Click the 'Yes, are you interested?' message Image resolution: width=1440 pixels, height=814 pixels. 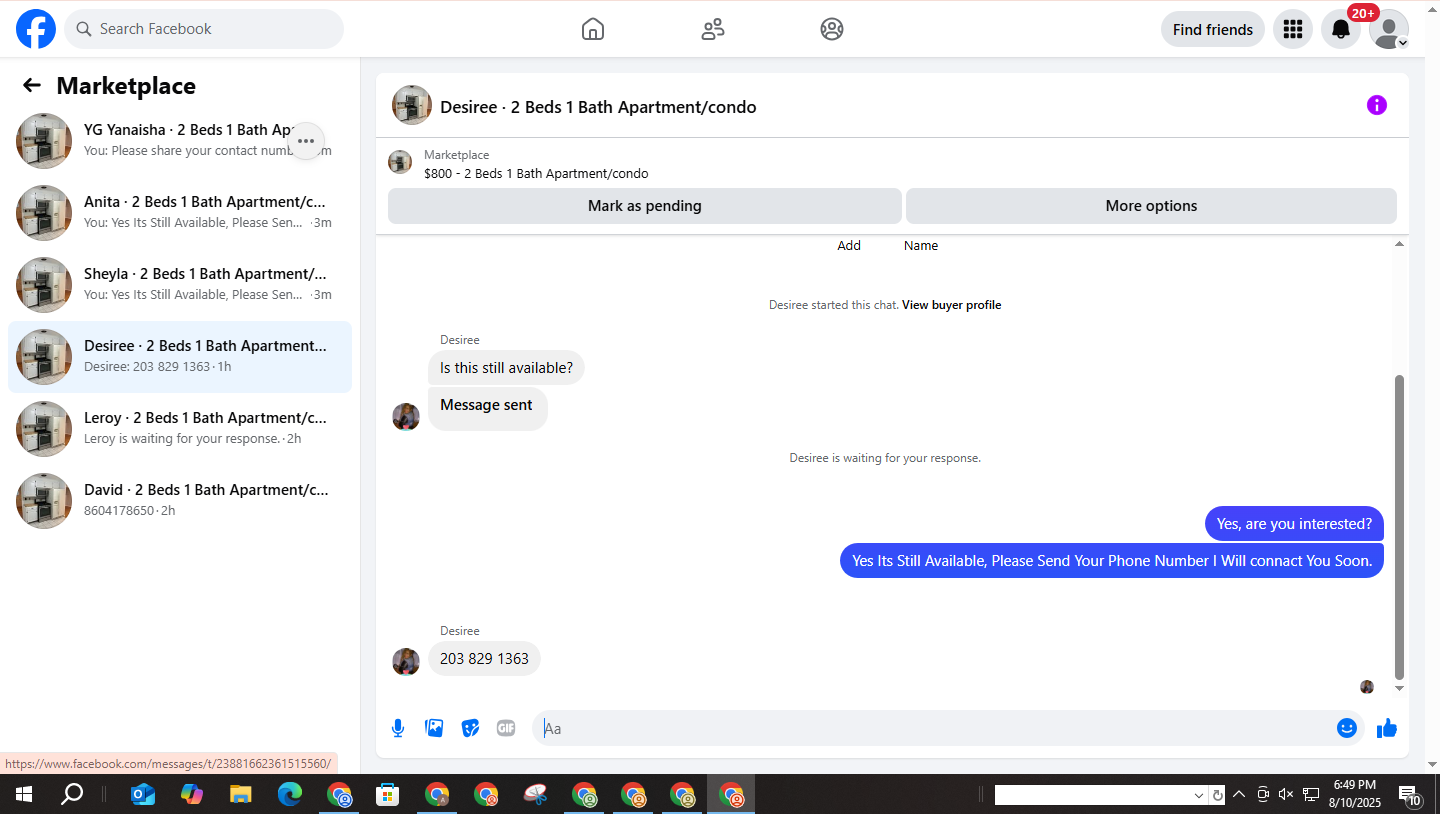pyautogui.click(x=1294, y=524)
